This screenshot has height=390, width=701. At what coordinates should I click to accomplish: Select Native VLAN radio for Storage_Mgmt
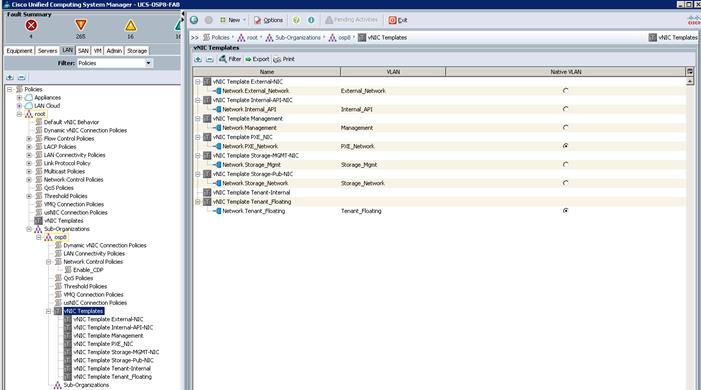coord(566,164)
